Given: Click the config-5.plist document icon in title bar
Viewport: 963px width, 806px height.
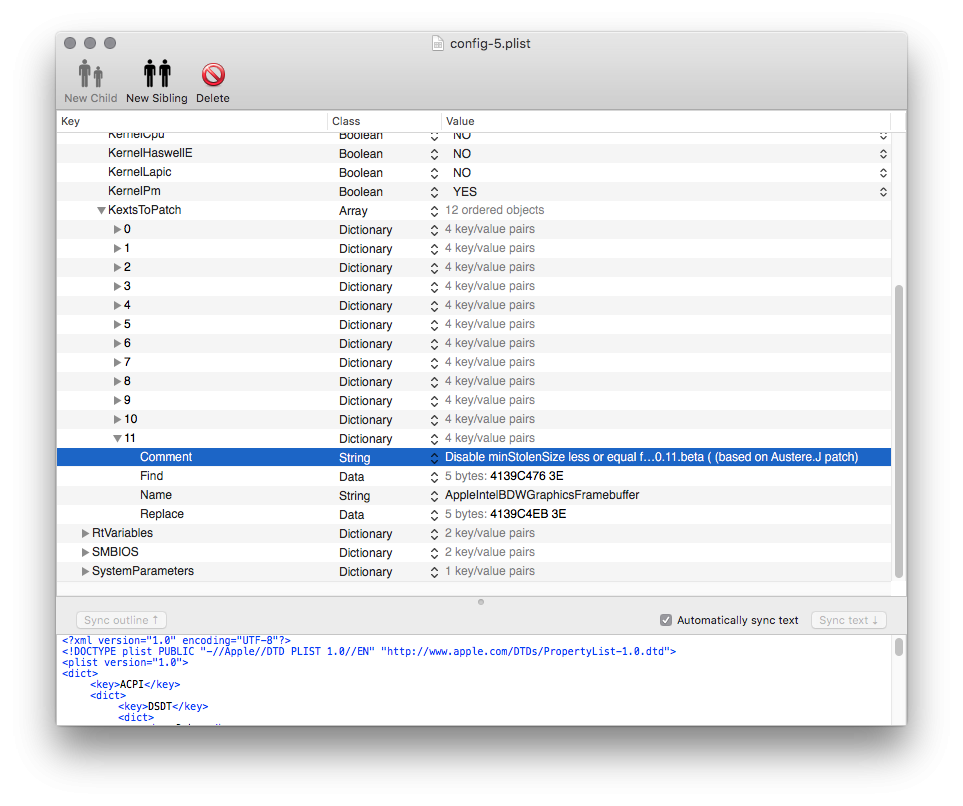Looking at the screenshot, I should (x=437, y=43).
